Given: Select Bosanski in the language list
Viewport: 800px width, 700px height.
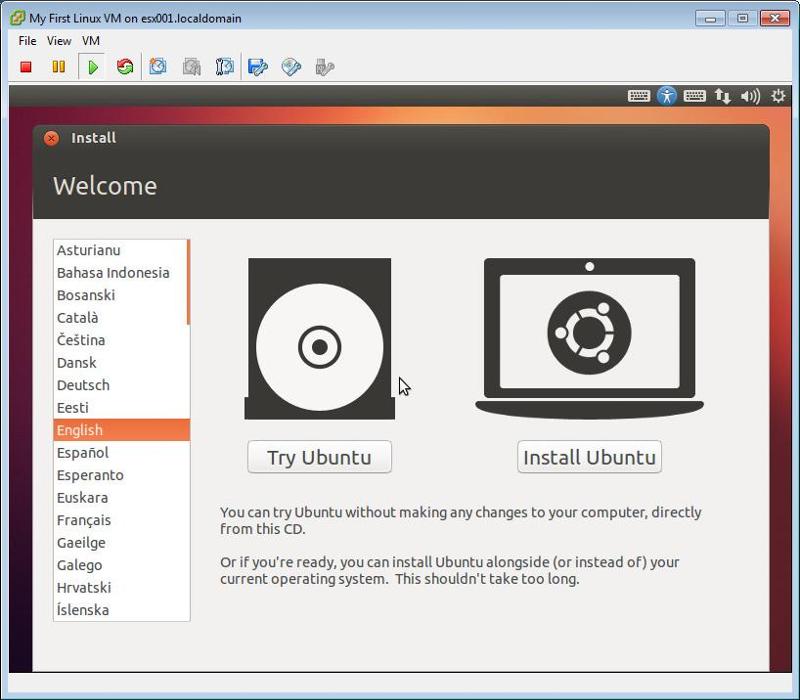Looking at the screenshot, I should click(120, 295).
